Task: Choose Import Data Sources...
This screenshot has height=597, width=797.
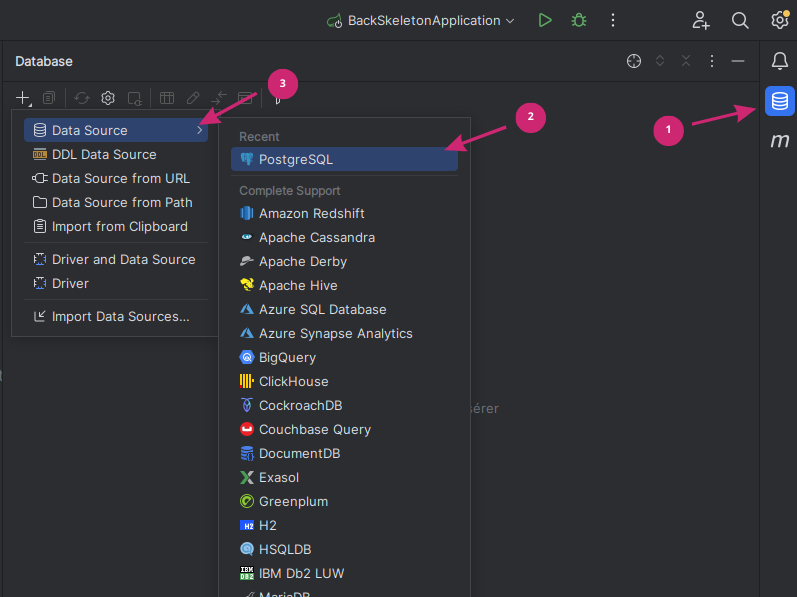Action: click(x=116, y=316)
